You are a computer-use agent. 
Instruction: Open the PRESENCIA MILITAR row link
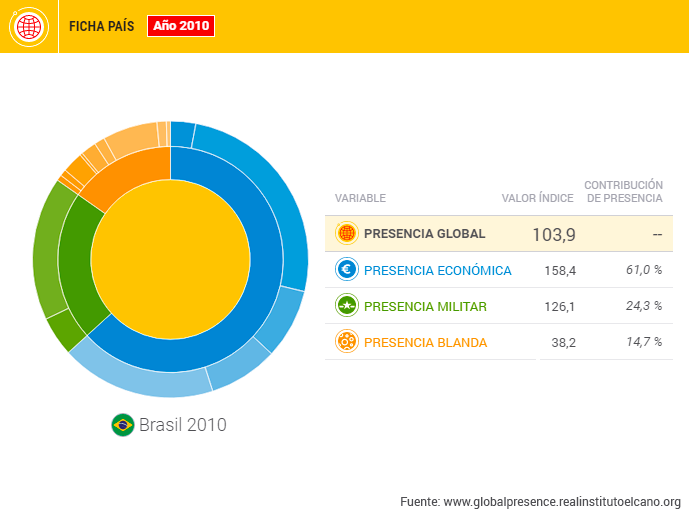(425, 306)
